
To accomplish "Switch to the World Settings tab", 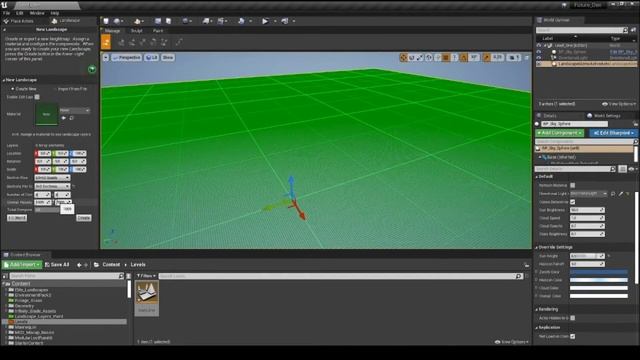I will pos(604,116).
